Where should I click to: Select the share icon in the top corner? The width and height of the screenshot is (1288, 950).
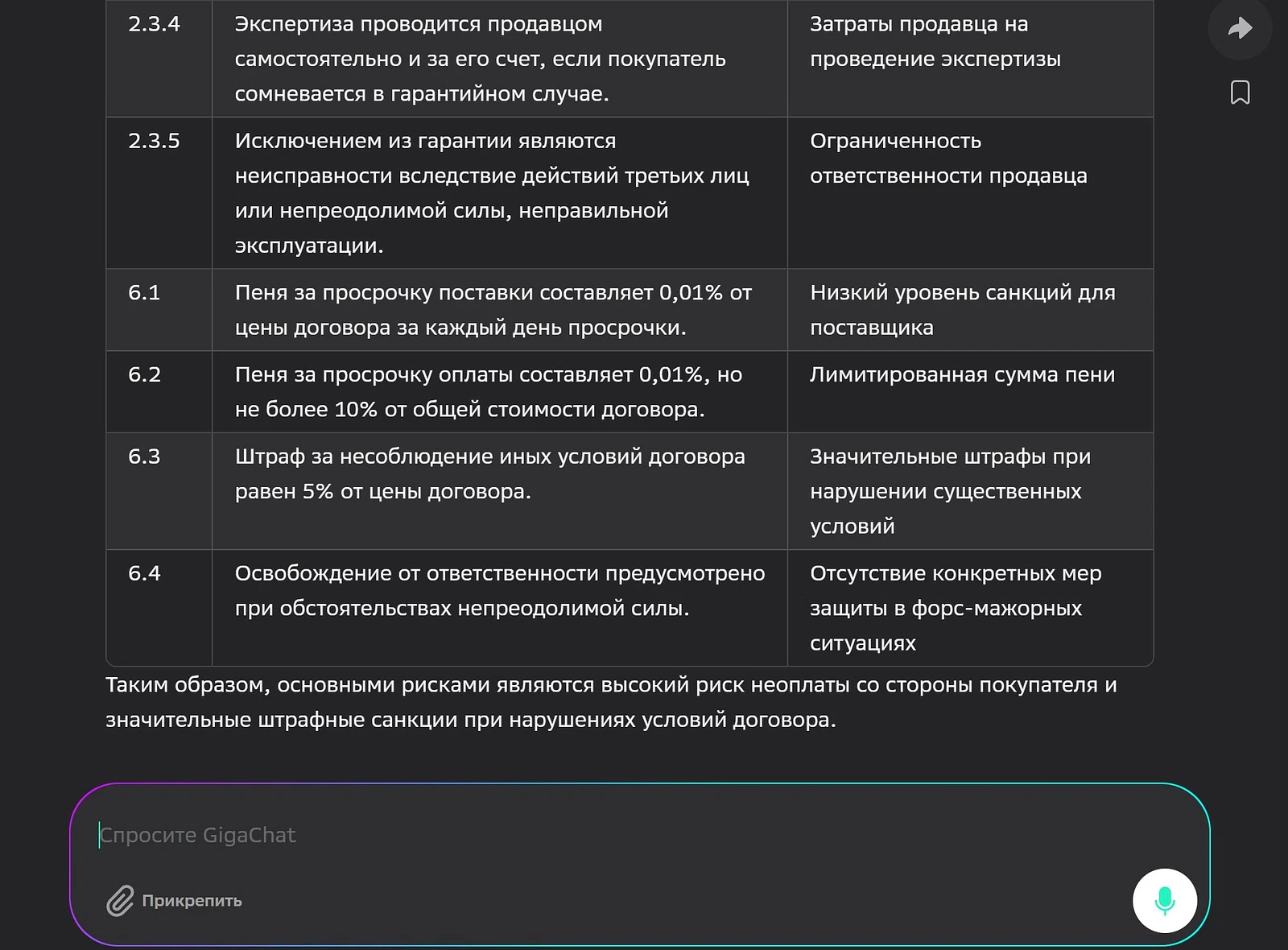[x=1239, y=27]
